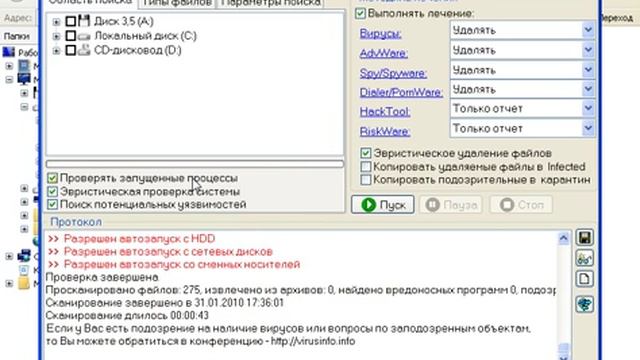Screen dimensions: 640x360
Task: Expand the Диск 3,5 (A:) tree node
Action: click(56, 22)
